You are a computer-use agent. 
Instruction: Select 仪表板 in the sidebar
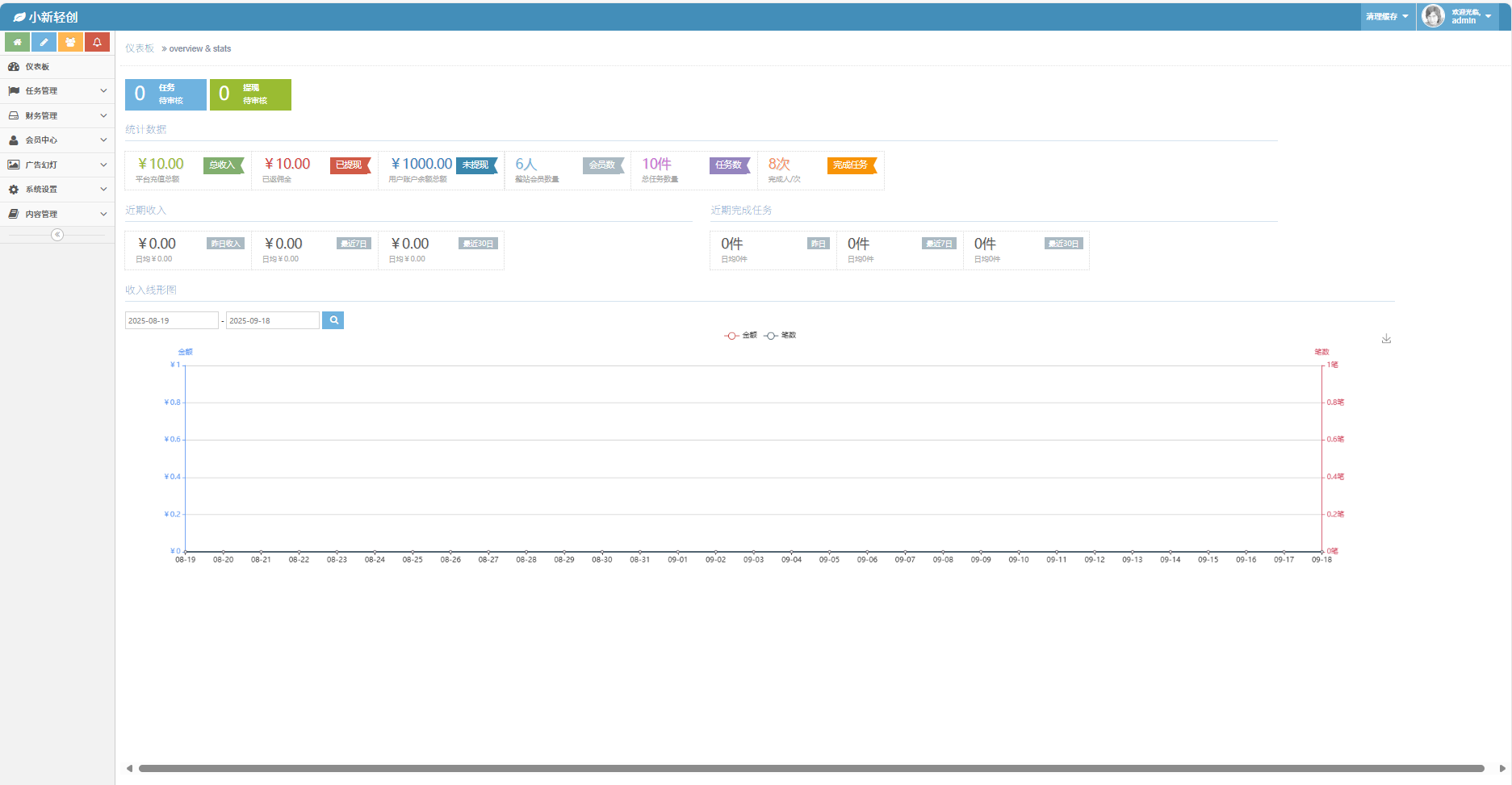(x=37, y=67)
